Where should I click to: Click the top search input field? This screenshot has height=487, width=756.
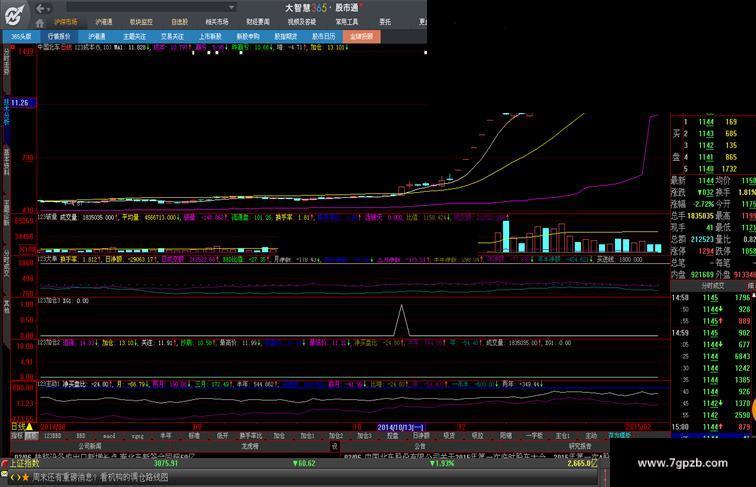click(147, 8)
